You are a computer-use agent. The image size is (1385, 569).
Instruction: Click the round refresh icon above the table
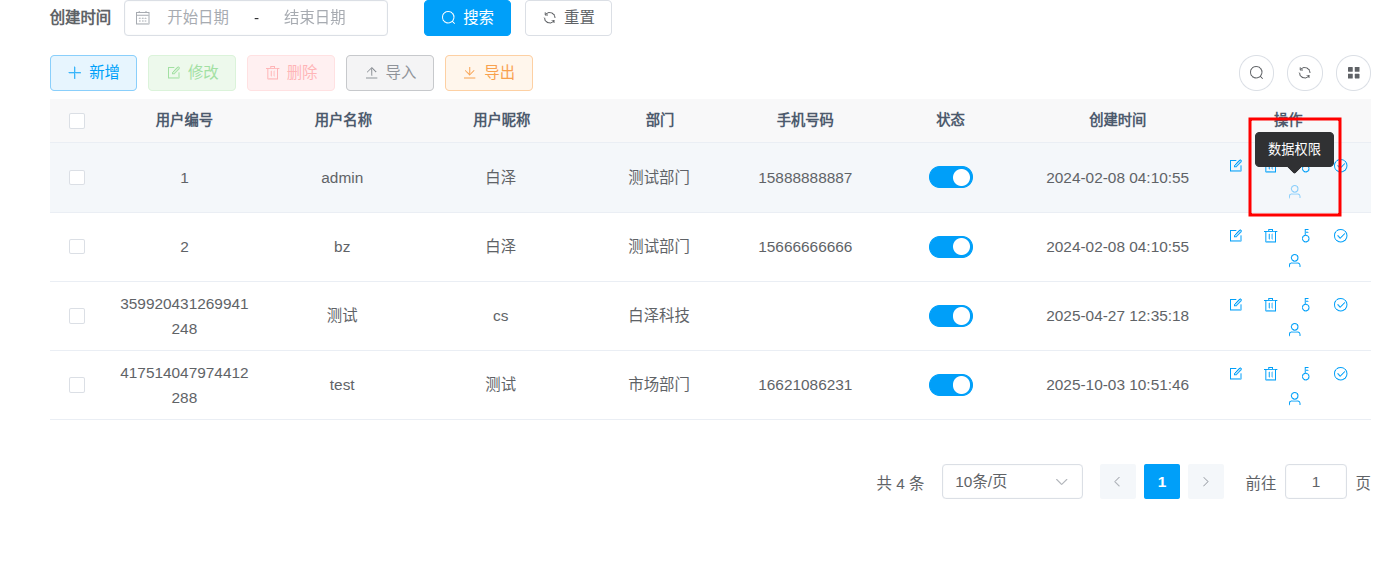point(1304,73)
